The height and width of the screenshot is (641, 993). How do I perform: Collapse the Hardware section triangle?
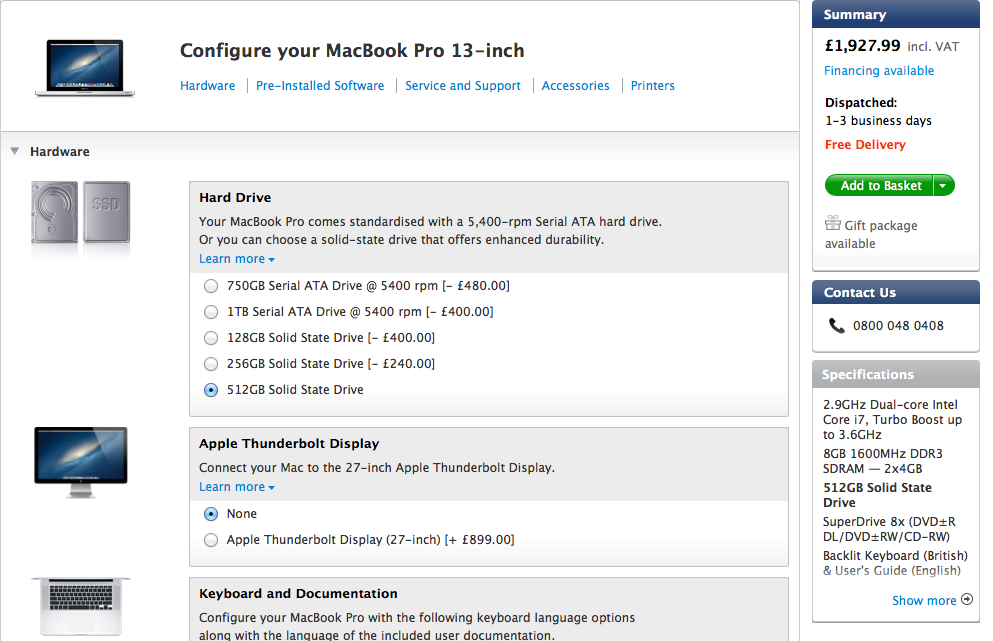pos(15,151)
